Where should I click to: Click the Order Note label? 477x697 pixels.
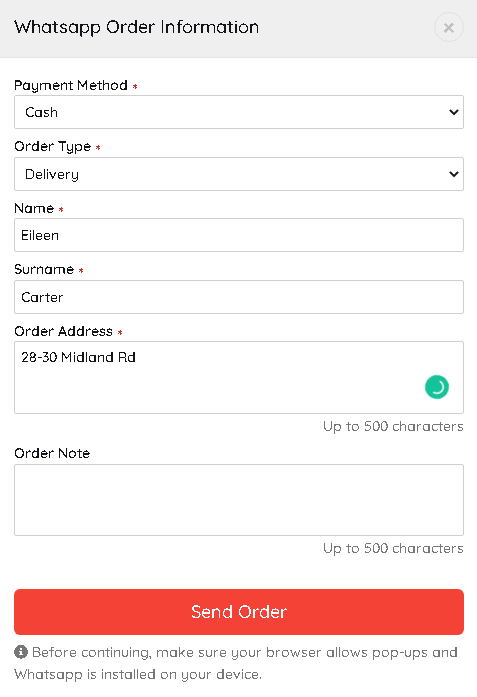(52, 453)
